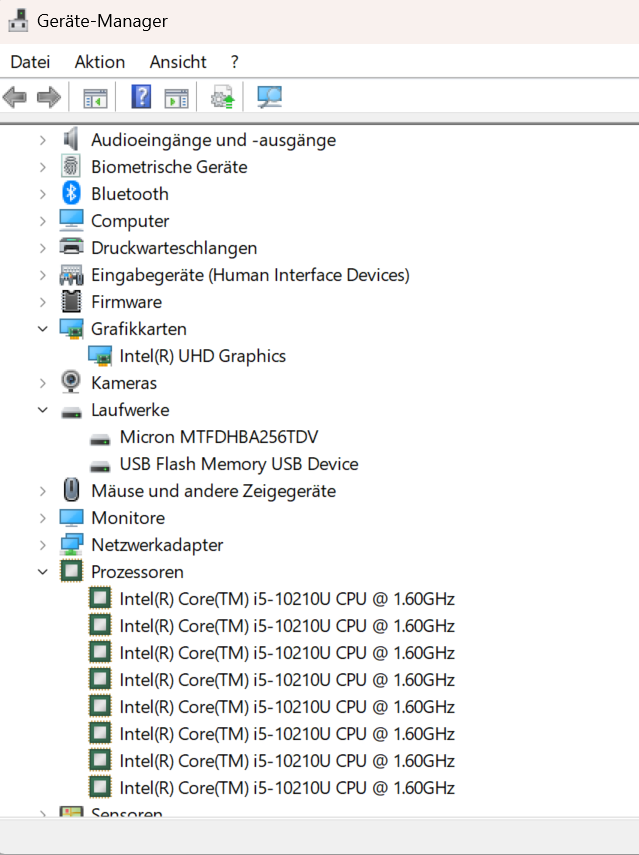The height and width of the screenshot is (855, 639).
Task: Select the Bluetooth category label
Action: [x=130, y=194]
